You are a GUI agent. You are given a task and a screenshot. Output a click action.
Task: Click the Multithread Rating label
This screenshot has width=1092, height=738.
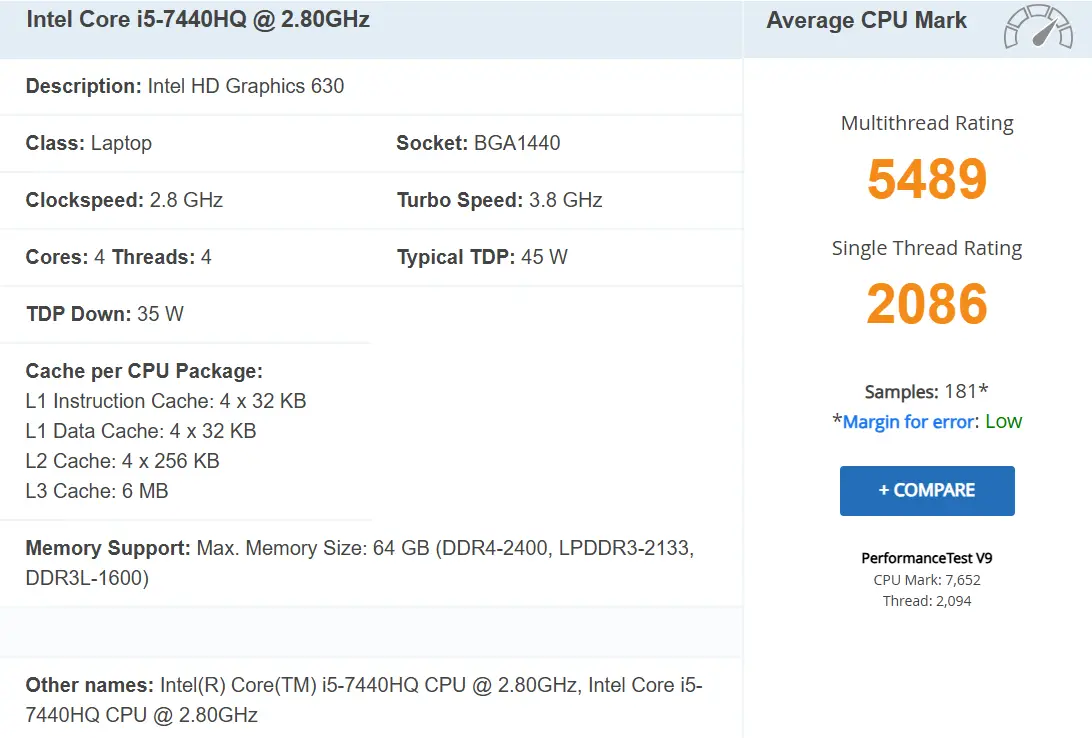pos(927,123)
